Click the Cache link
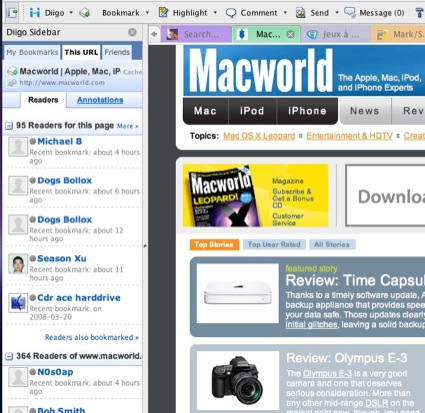The height and width of the screenshot is (413, 425). pos(132,72)
